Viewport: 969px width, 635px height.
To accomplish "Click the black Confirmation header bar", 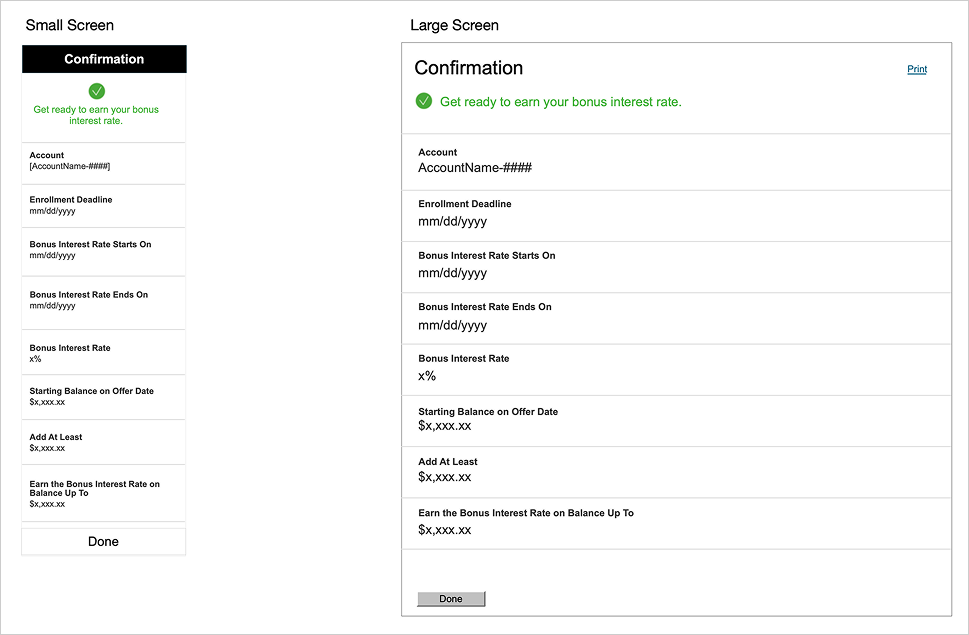I will [104, 59].
